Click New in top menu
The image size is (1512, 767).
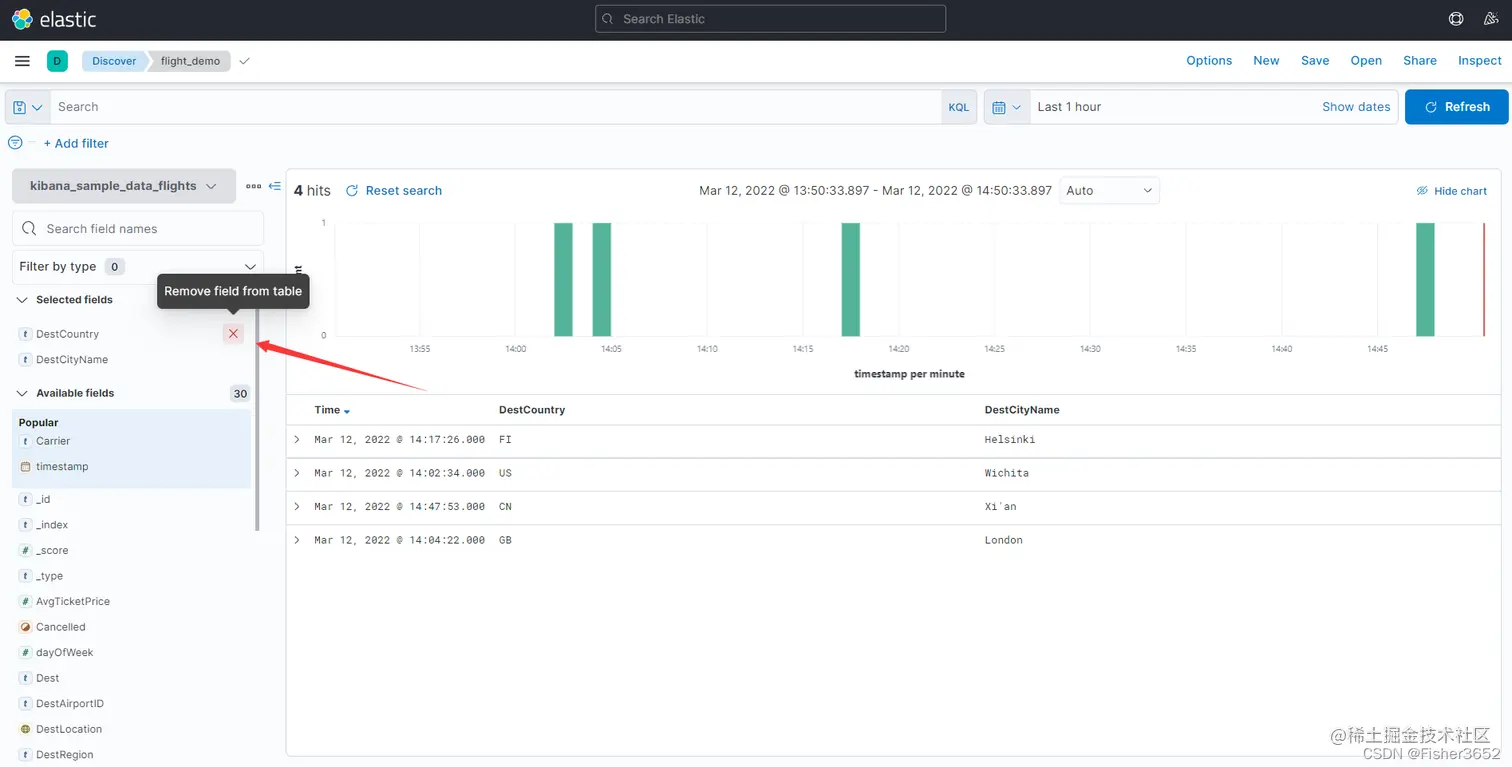click(x=1266, y=61)
